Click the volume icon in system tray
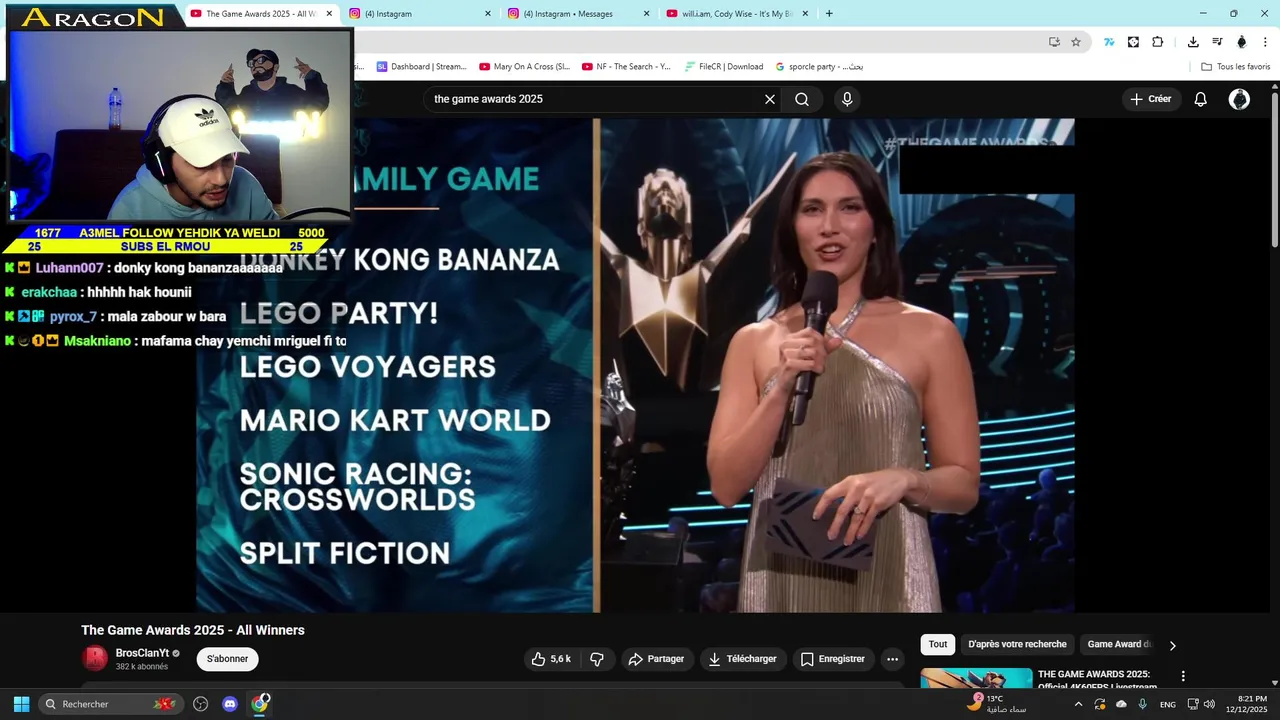The width and height of the screenshot is (1280, 720). pyautogui.click(x=1210, y=704)
